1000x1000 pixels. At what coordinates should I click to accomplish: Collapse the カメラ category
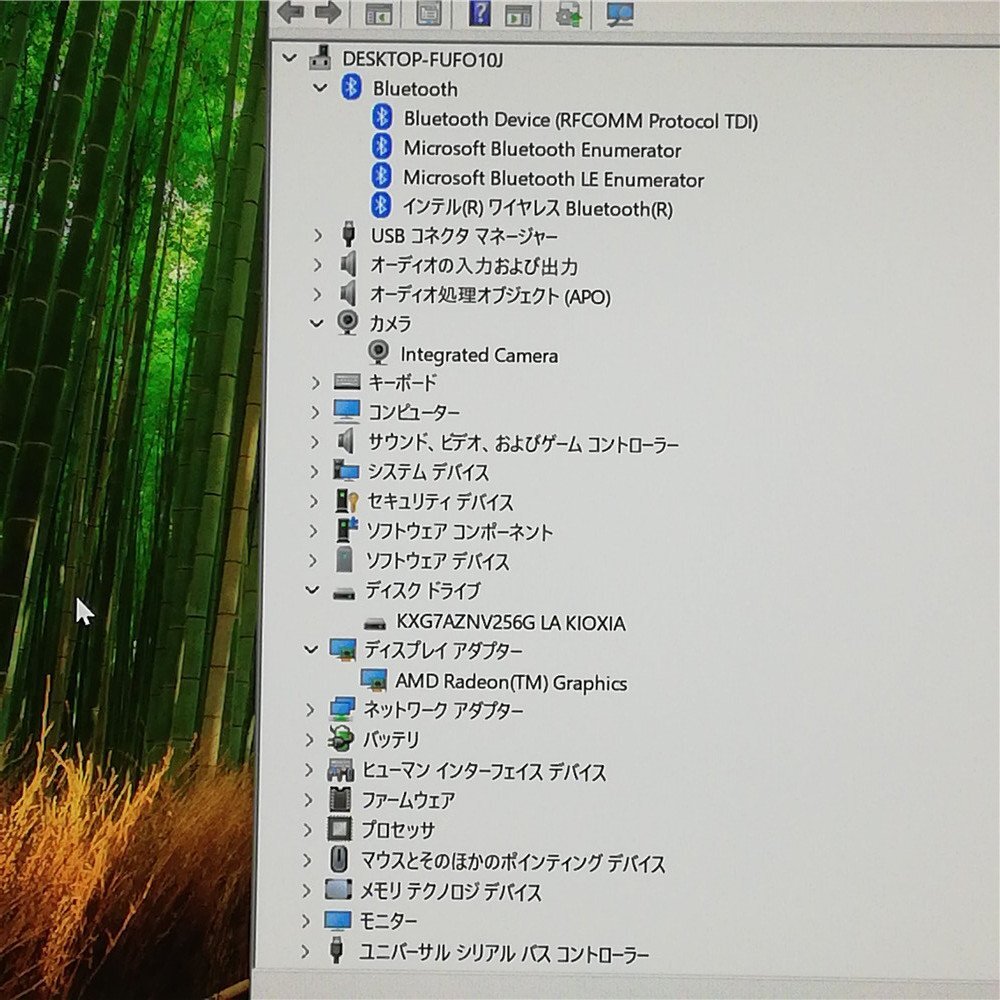click(316, 323)
